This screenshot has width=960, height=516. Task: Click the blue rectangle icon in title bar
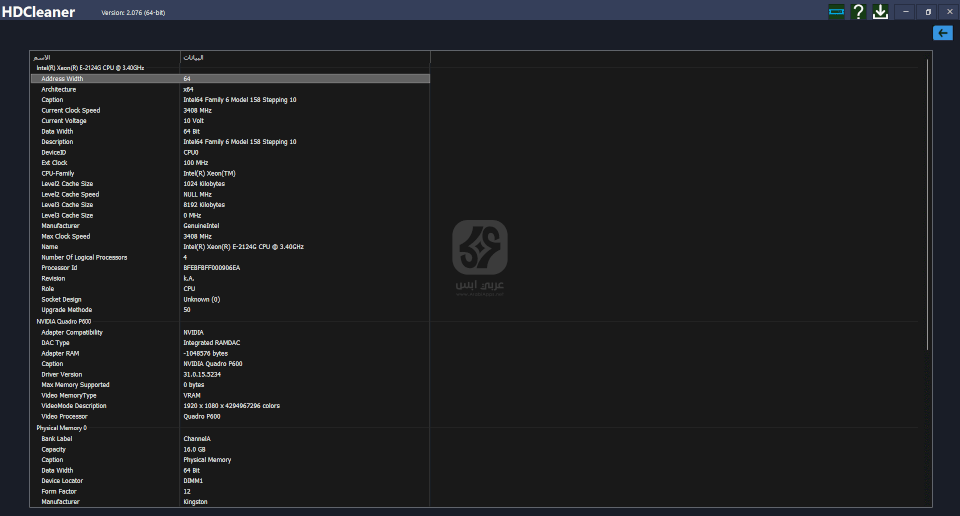(836, 11)
